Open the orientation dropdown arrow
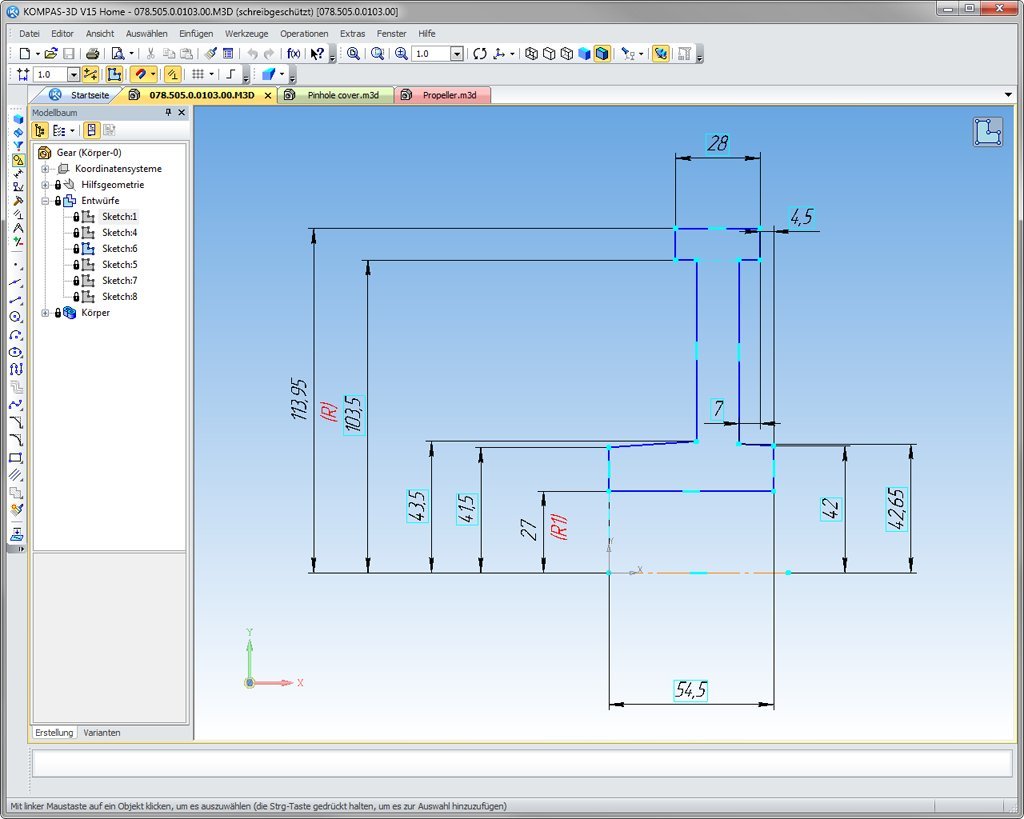The height and width of the screenshot is (819, 1024). point(512,54)
